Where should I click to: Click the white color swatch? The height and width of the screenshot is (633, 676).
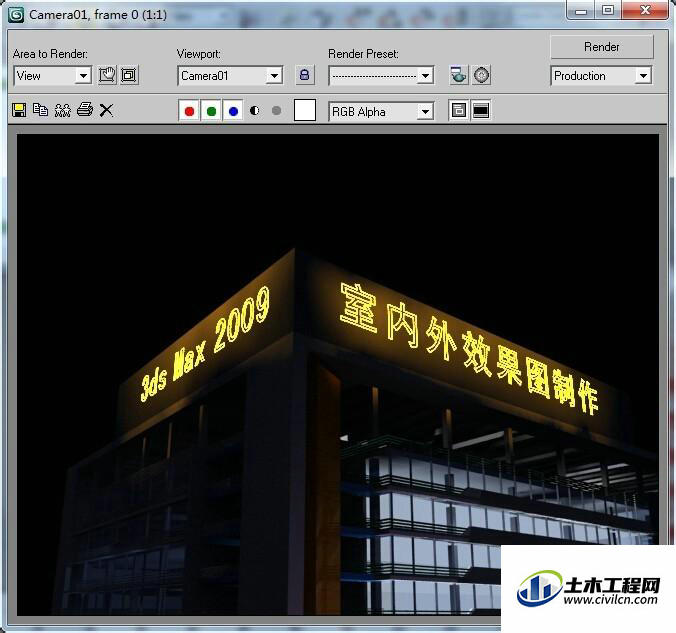tap(305, 110)
